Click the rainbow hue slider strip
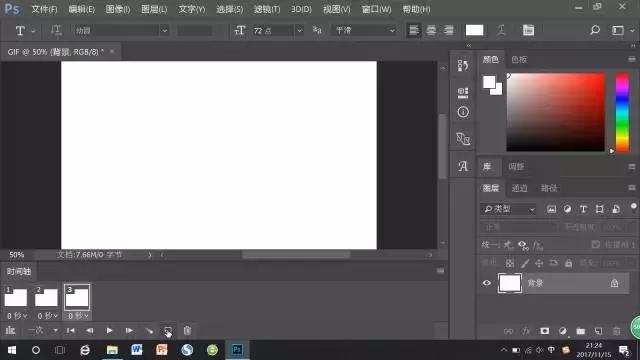Image resolution: width=640 pixels, height=360 pixels. point(622,113)
